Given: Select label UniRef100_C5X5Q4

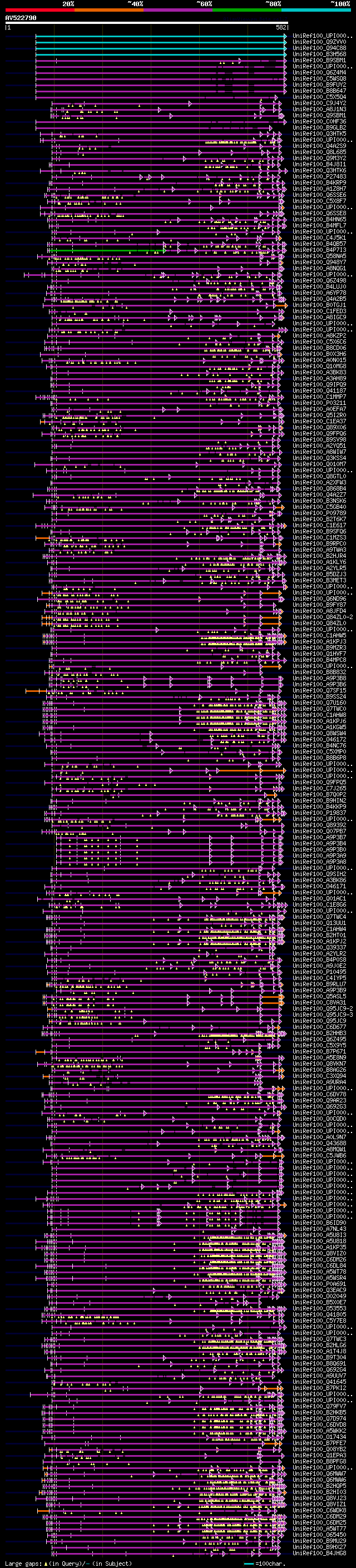Looking at the screenshot, I should click(x=319, y=97).
